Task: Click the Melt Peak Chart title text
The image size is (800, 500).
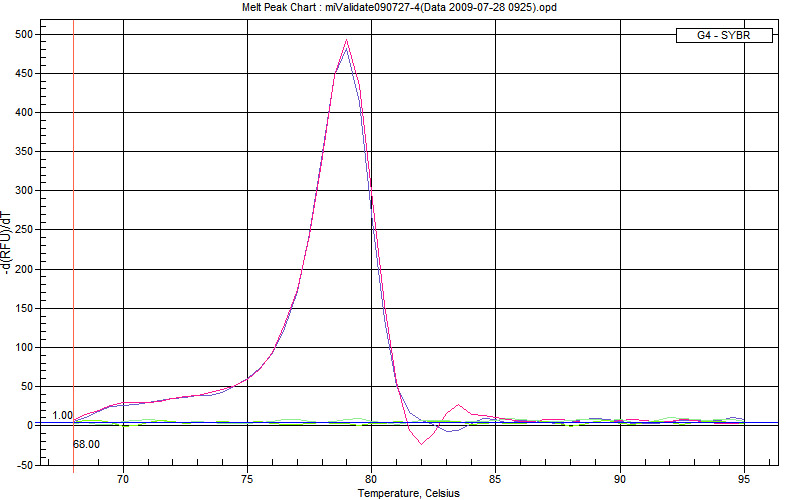Action: pyautogui.click(x=399, y=7)
